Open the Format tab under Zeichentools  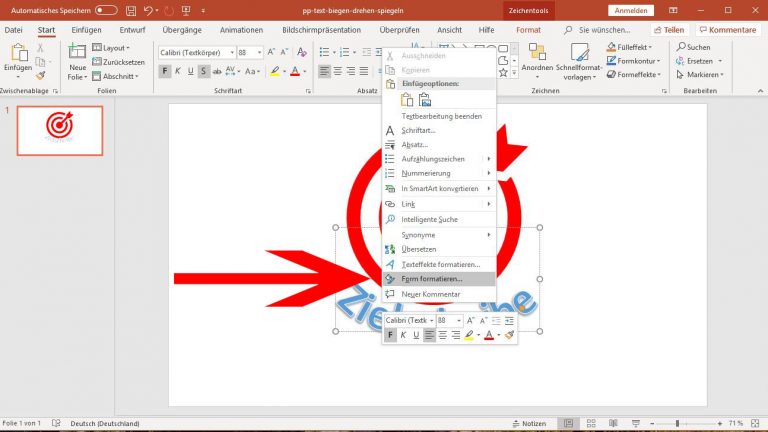pos(528,30)
